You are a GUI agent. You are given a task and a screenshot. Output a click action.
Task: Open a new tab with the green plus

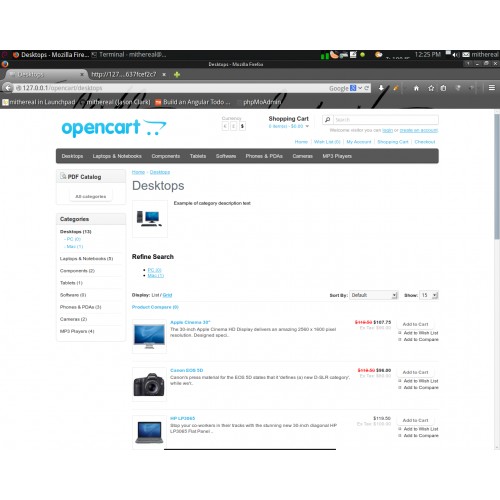(177, 75)
